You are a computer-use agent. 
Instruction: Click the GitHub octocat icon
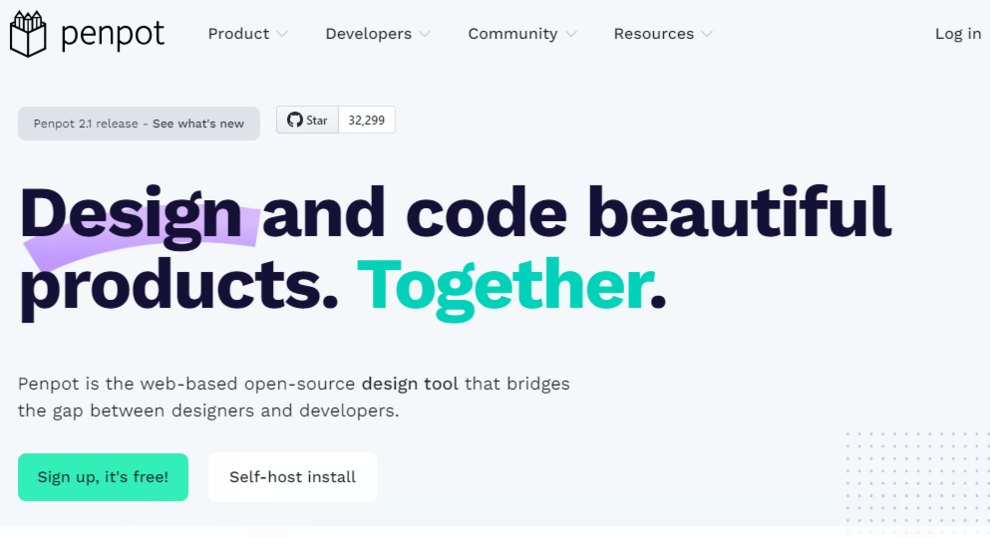coord(294,120)
